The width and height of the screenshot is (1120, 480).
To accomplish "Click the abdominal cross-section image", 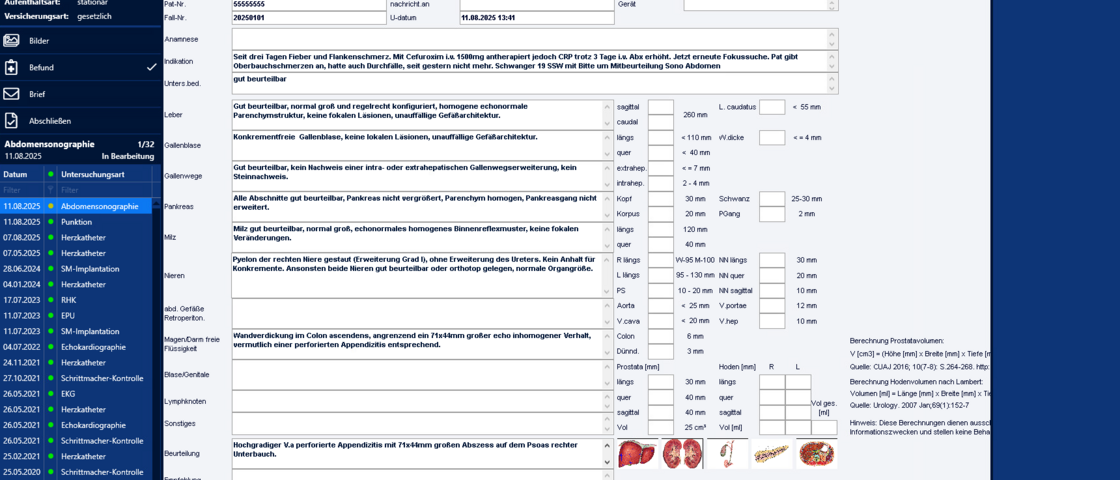I will click(817, 454).
